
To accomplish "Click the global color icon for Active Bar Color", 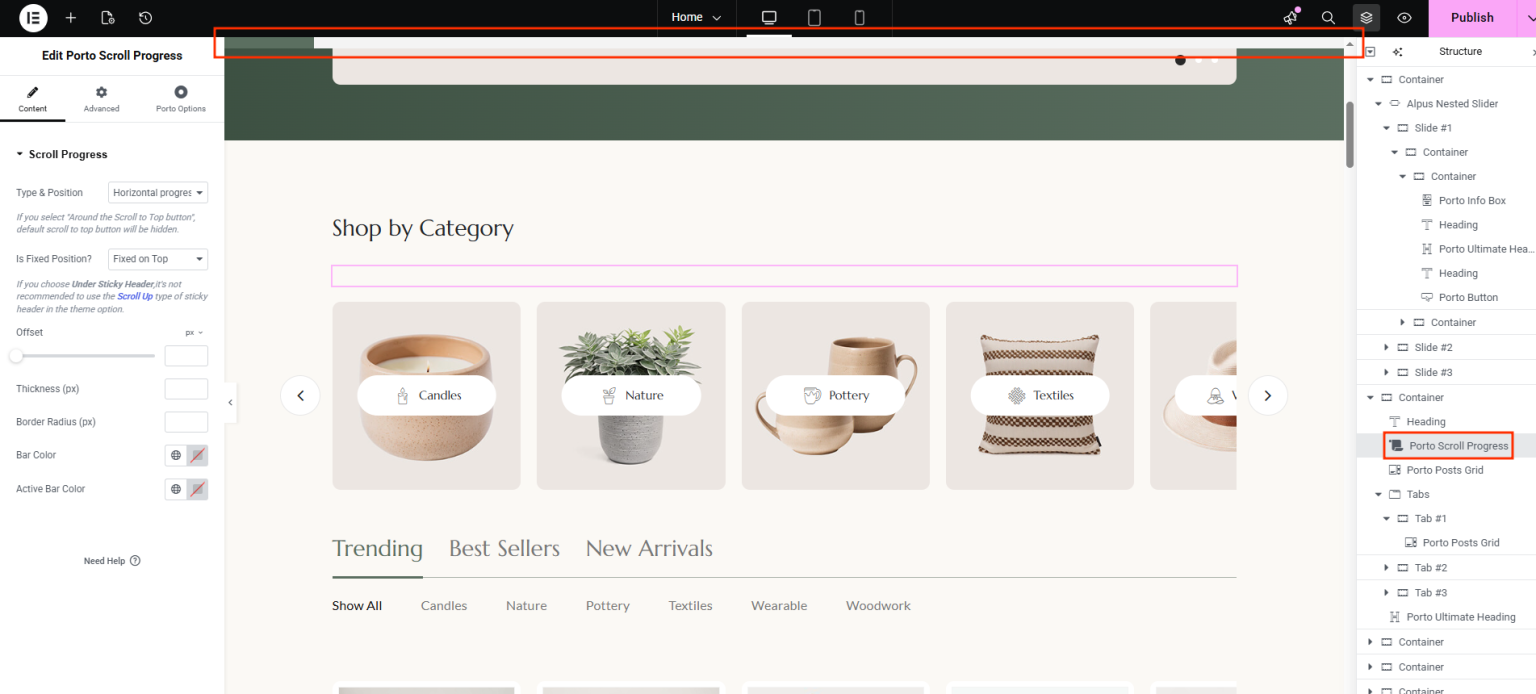I will point(176,490).
